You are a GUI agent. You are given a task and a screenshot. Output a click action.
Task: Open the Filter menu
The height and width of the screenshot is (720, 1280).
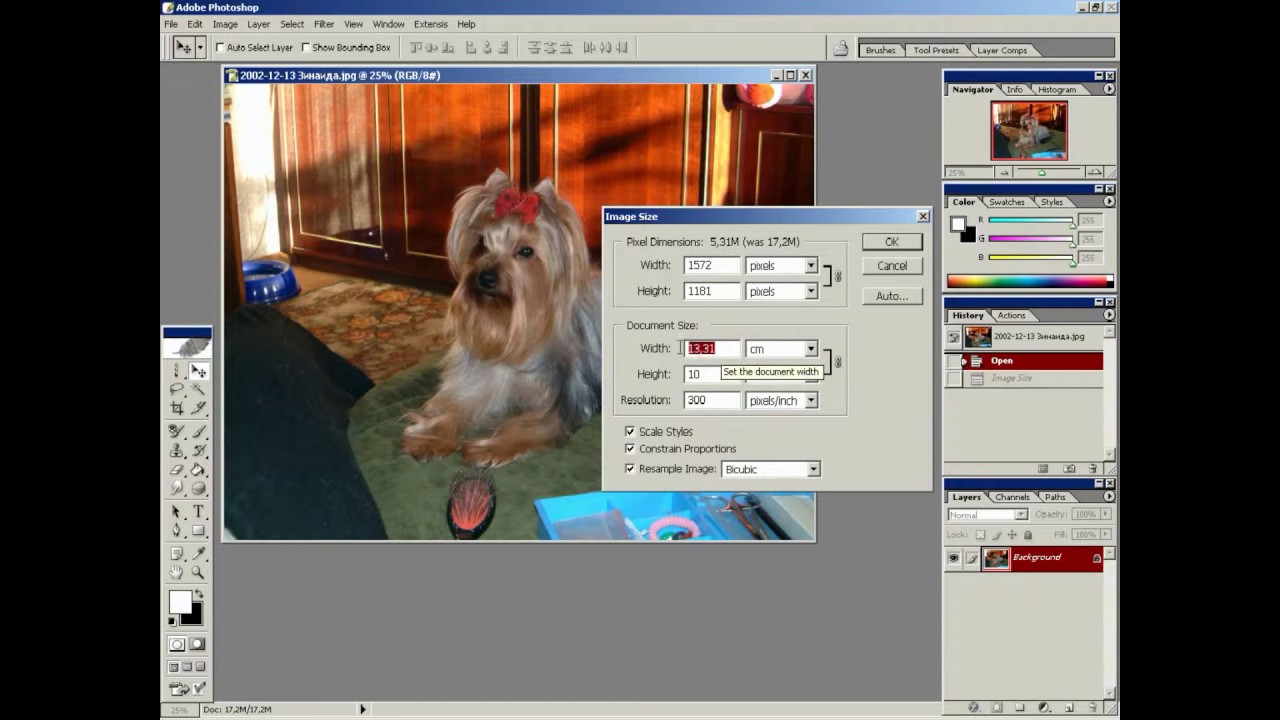324,24
